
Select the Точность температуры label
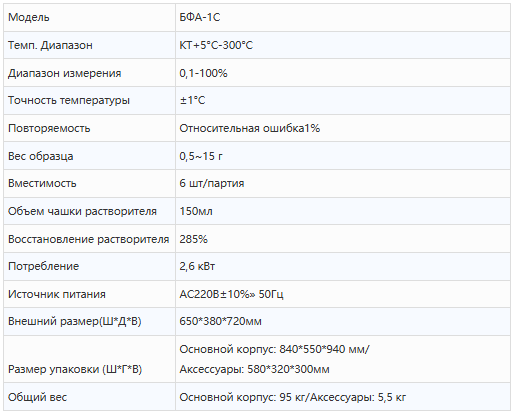pos(69,100)
